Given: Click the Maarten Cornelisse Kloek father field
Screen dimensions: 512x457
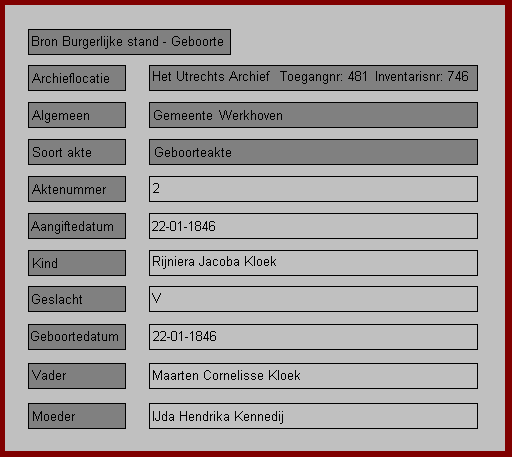Looking at the screenshot, I should (313, 376).
